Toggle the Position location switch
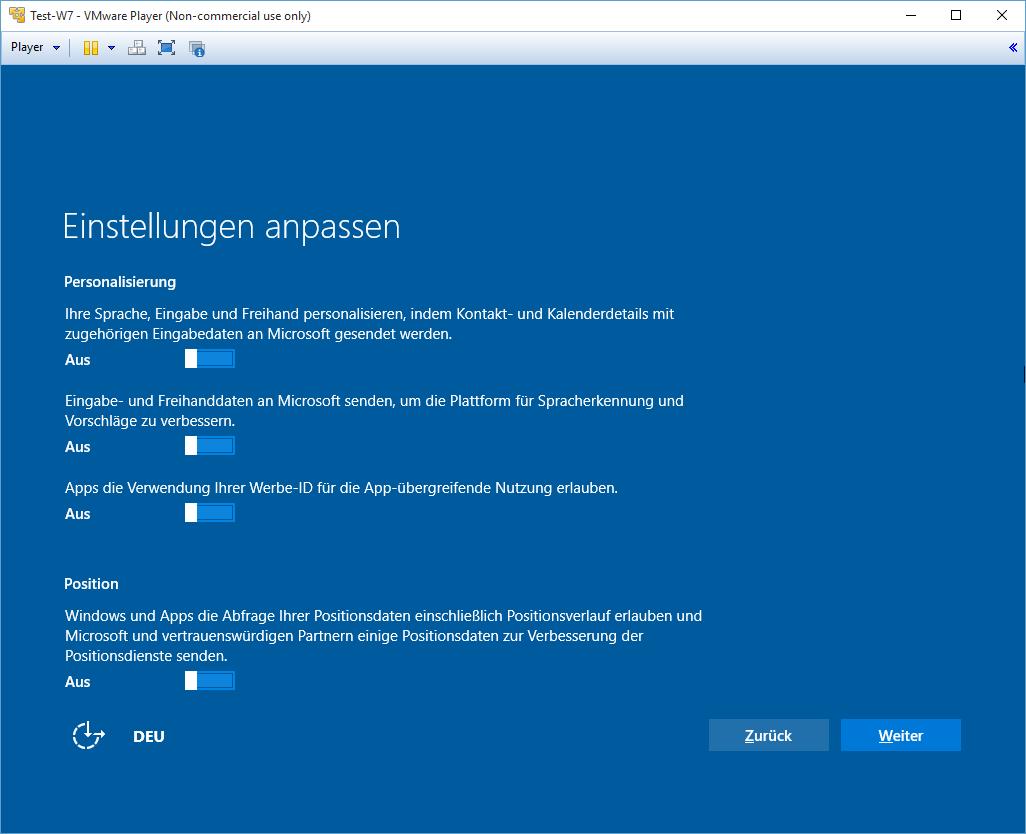Screen dimensions: 1026x834 point(209,680)
